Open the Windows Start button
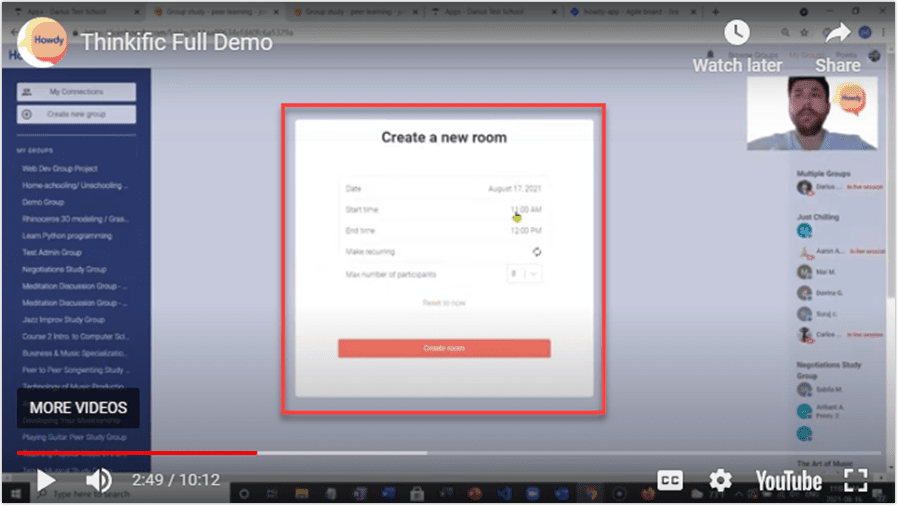This screenshot has height=506, width=899. pos(15,493)
